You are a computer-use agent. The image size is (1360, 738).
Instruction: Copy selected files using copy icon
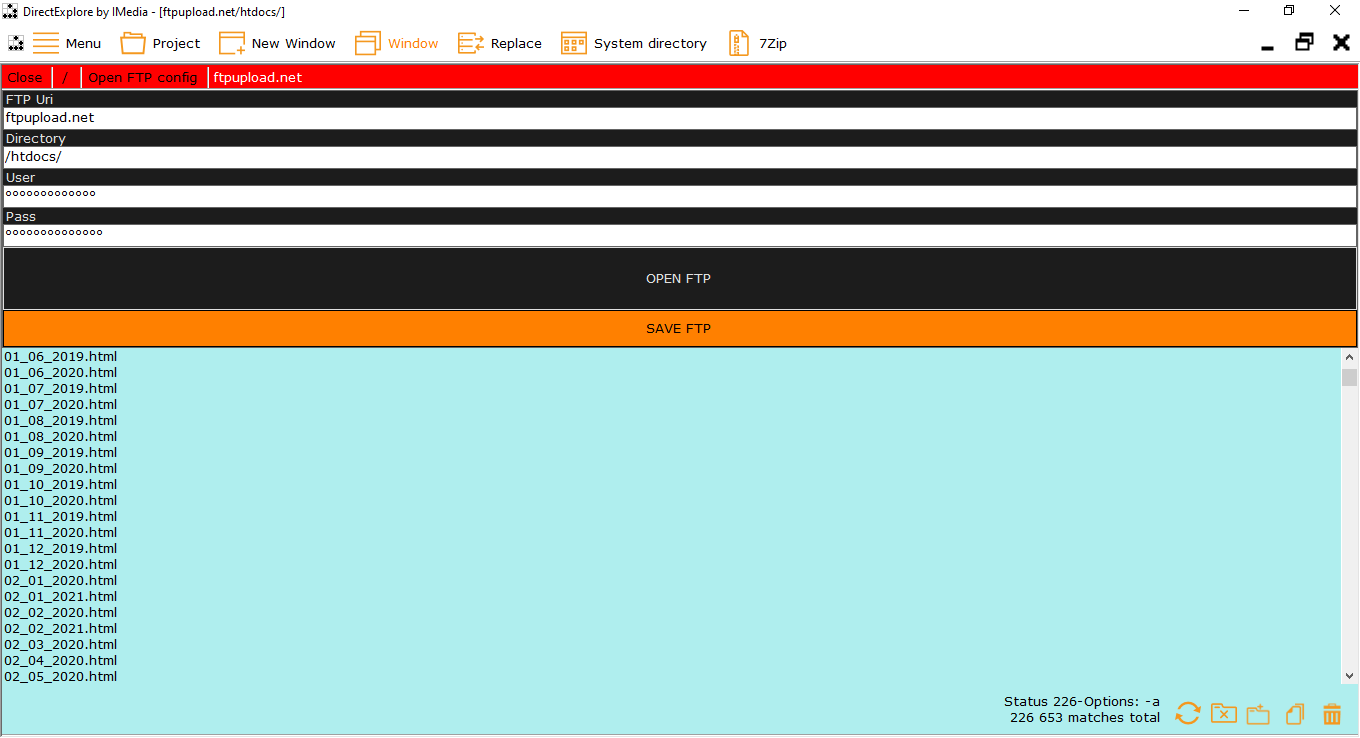pyautogui.click(x=1295, y=714)
